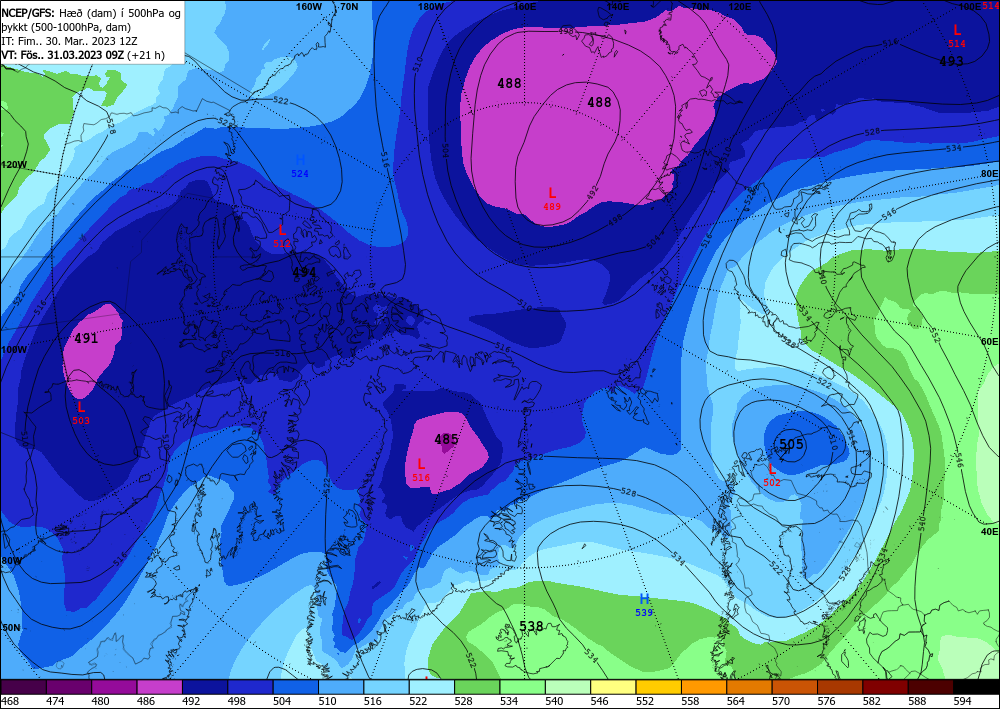Click the legend tick label 564
This screenshot has width=1000, height=709.
(735, 701)
